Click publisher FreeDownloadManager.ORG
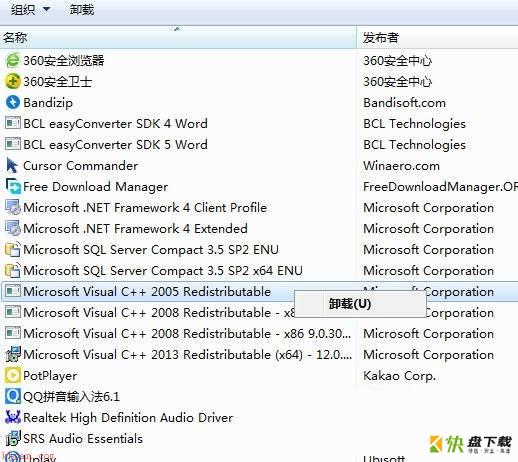This screenshot has height=462, width=518. (440, 187)
